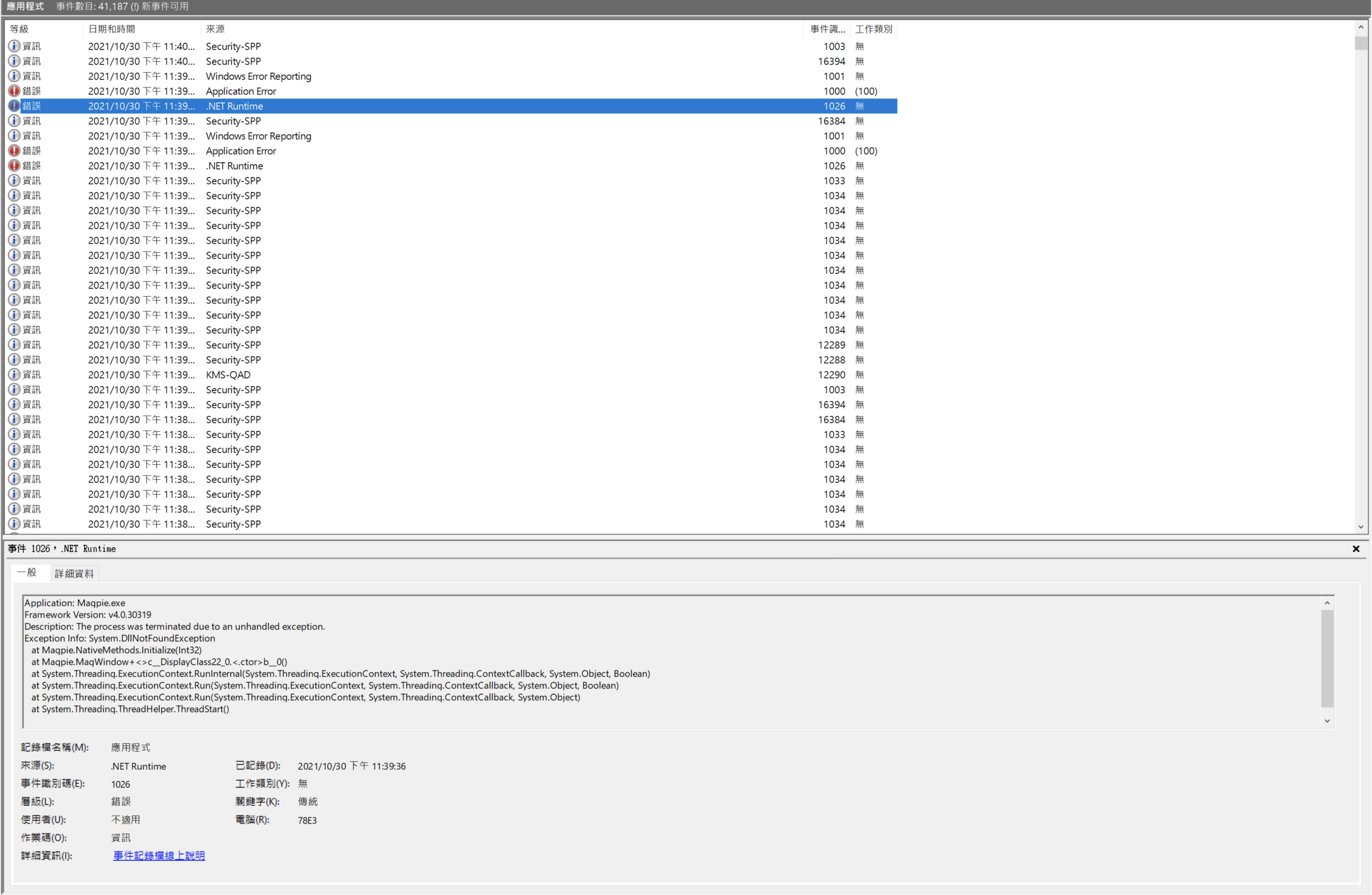The image size is (1372, 895).
Task: Select the 一般 tab
Action: coord(28,573)
